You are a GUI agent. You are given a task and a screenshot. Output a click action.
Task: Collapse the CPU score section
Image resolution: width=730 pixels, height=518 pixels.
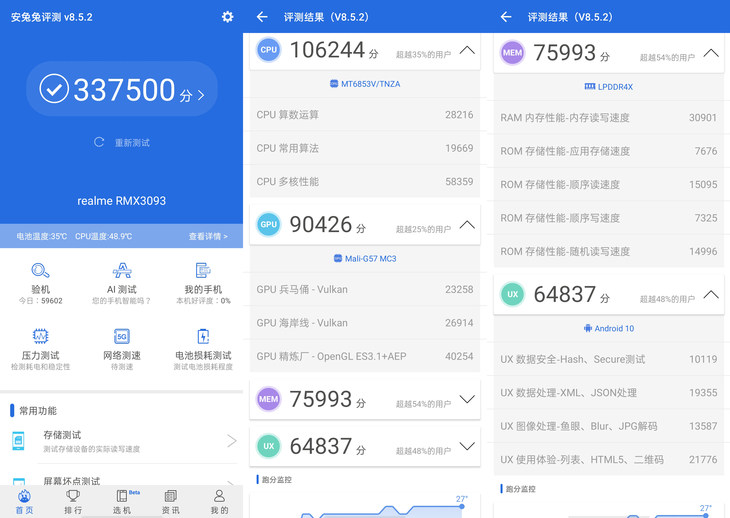pyautogui.click(x=467, y=50)
